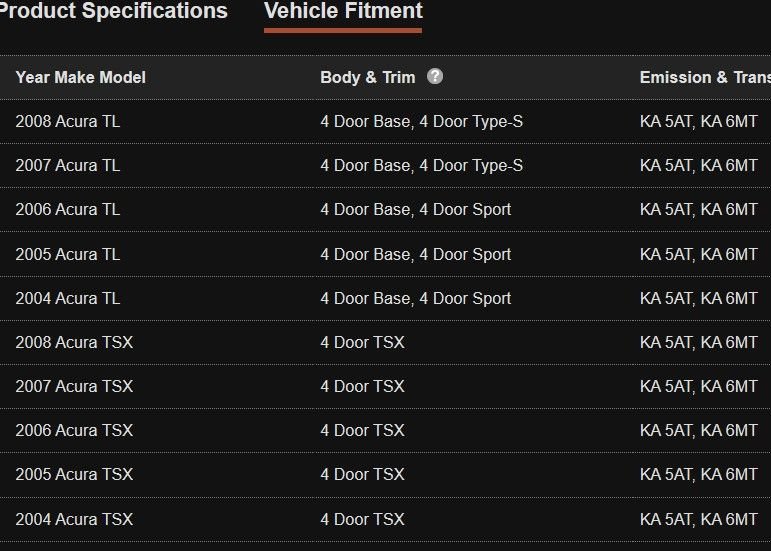
Task: Click the 2005 Acura TL entry
Action: point(68,254)
